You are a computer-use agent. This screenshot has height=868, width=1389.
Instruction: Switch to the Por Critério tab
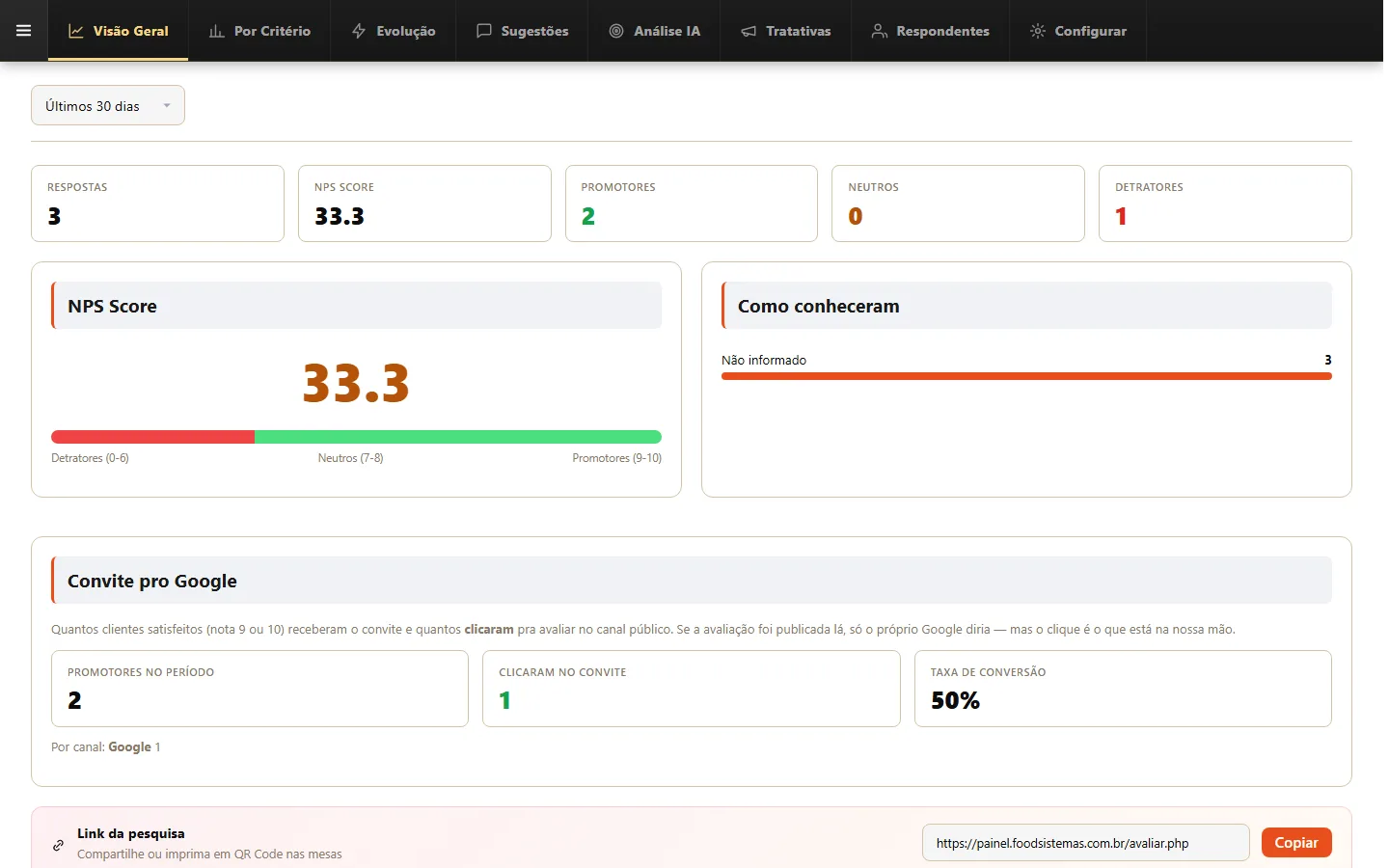pyautogui.click(x=259, y=31)
